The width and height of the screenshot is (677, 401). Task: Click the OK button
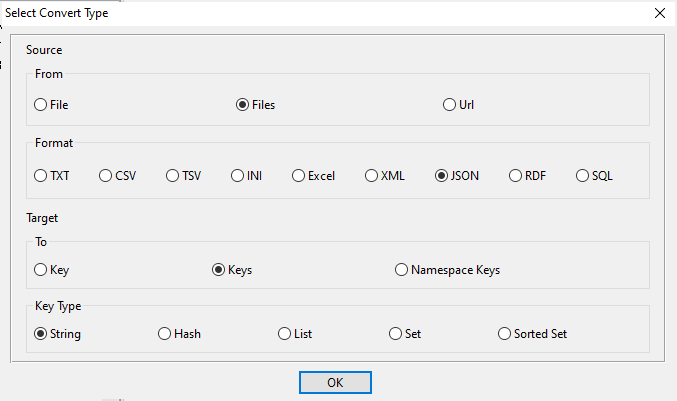335,382
